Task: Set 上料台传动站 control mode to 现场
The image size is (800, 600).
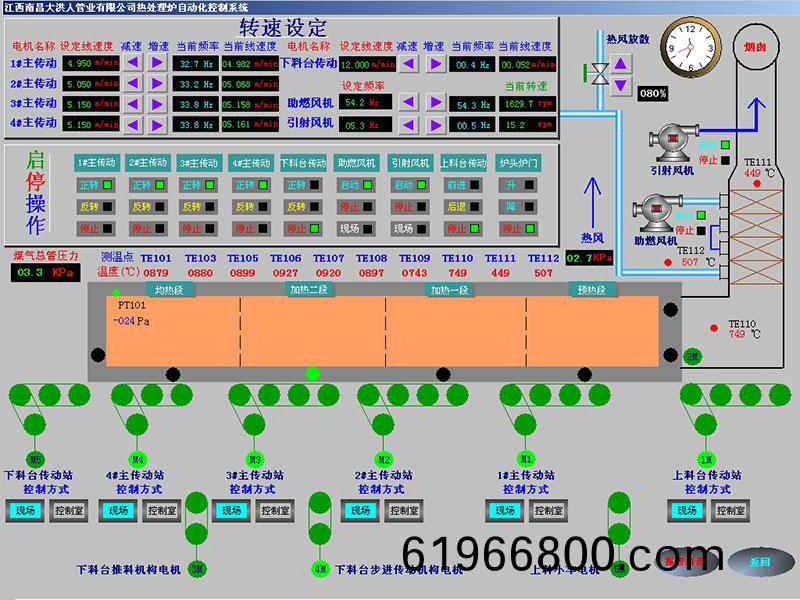Action: [687, 510]
